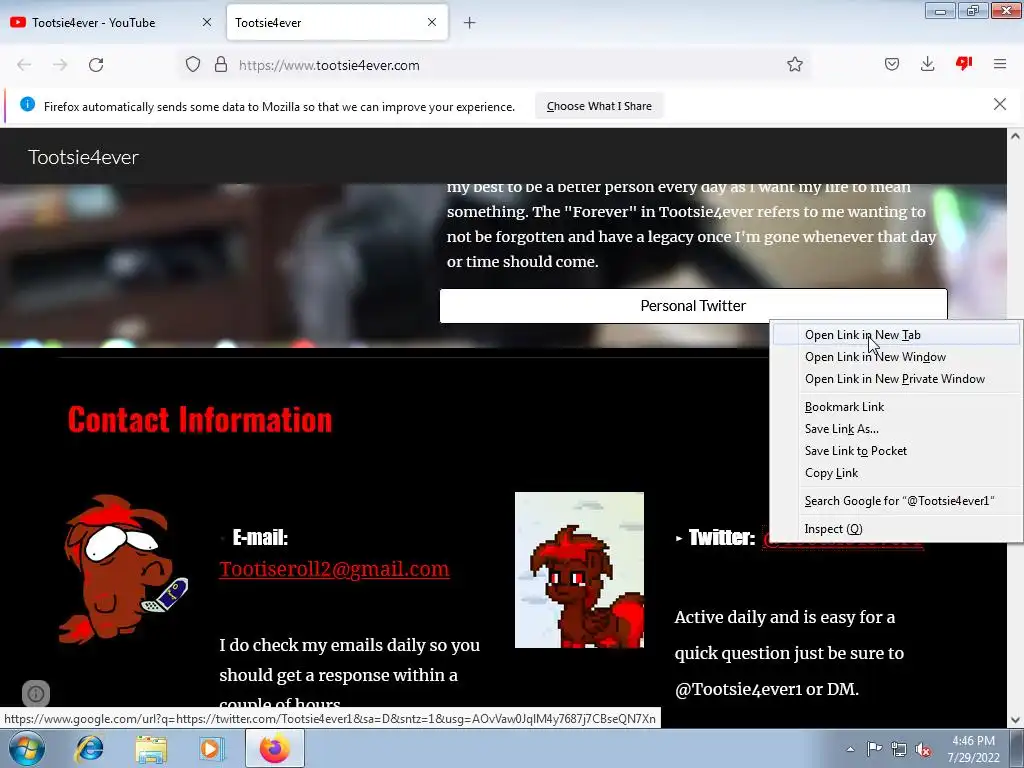Select Bookmark Link from context menu

coord(896,407)
